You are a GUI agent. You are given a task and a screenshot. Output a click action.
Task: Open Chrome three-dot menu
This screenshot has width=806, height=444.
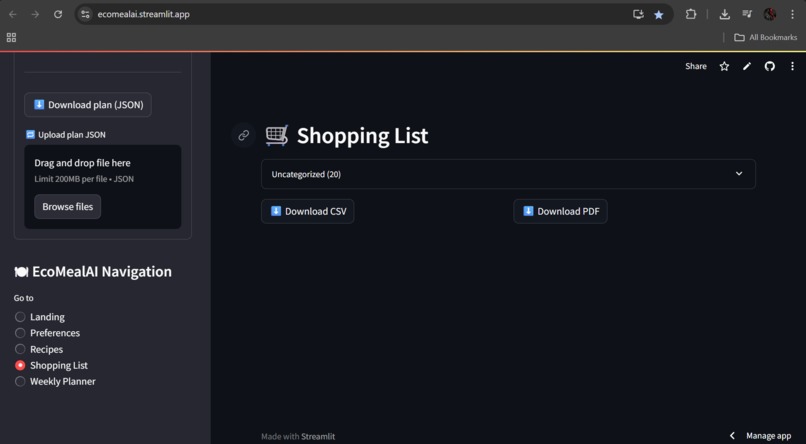pos(792,14)
